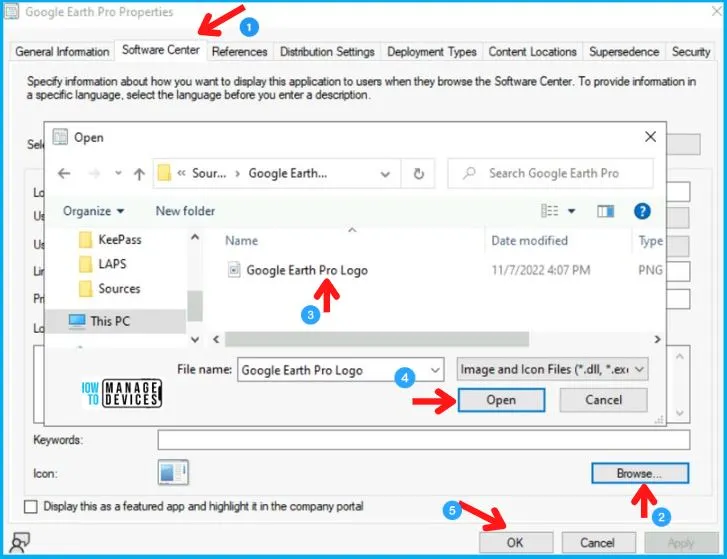The width and height of the screenshot is (727, 559).
Task: Select the Software Center tab
Action: tap(160, 50)
